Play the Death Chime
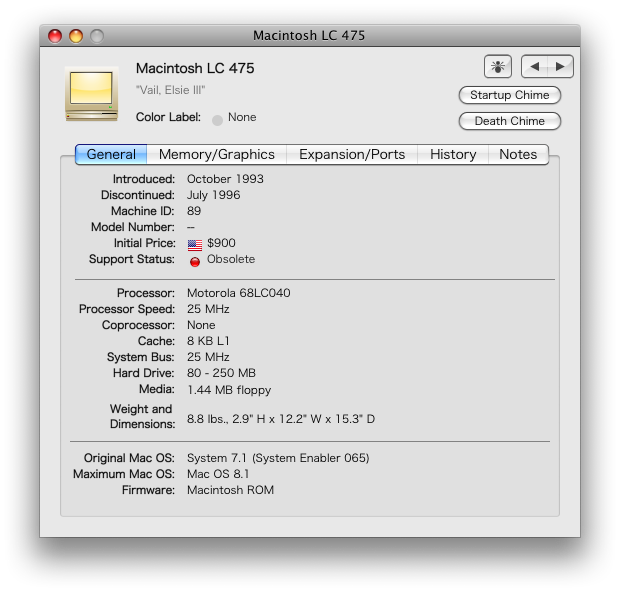 pos(509,121)
